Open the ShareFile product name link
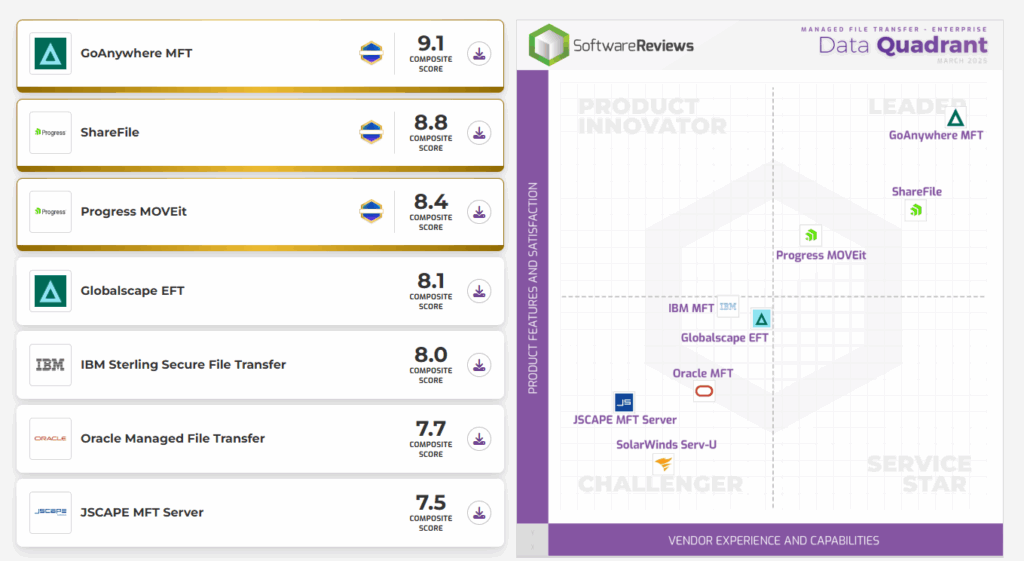 point(110,132)
